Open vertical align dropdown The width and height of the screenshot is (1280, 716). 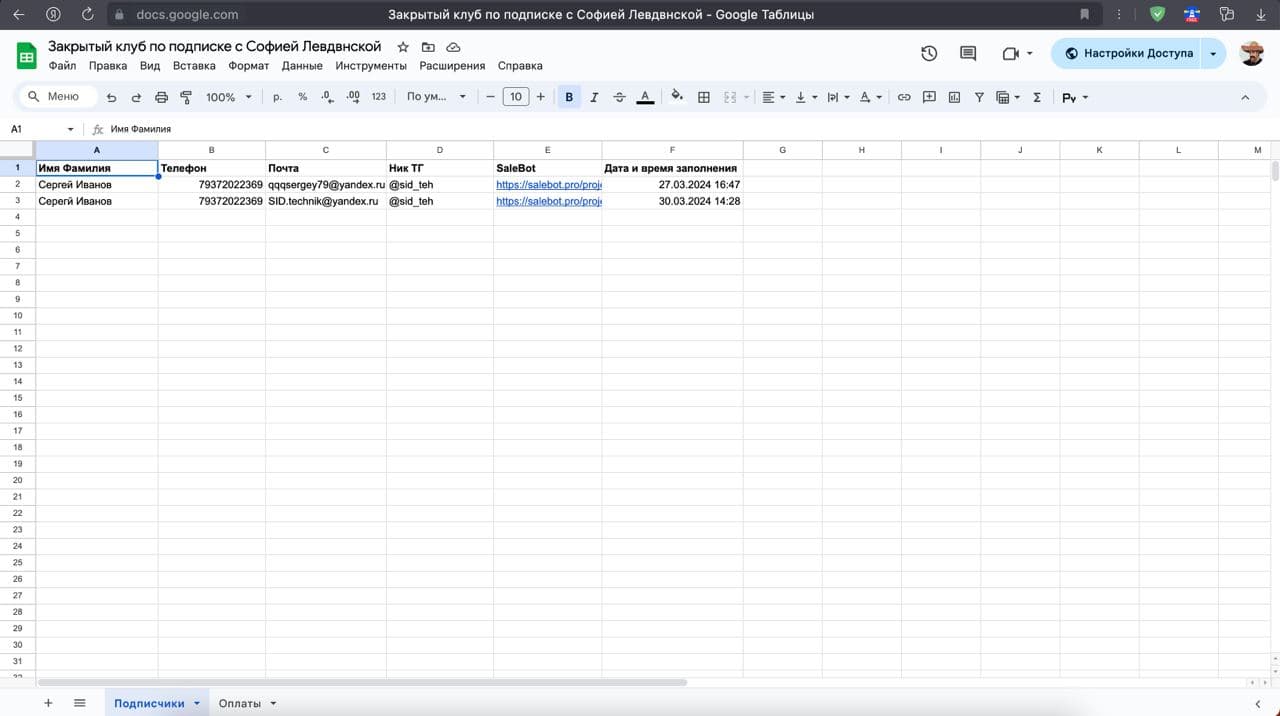(x=806, y=97)
